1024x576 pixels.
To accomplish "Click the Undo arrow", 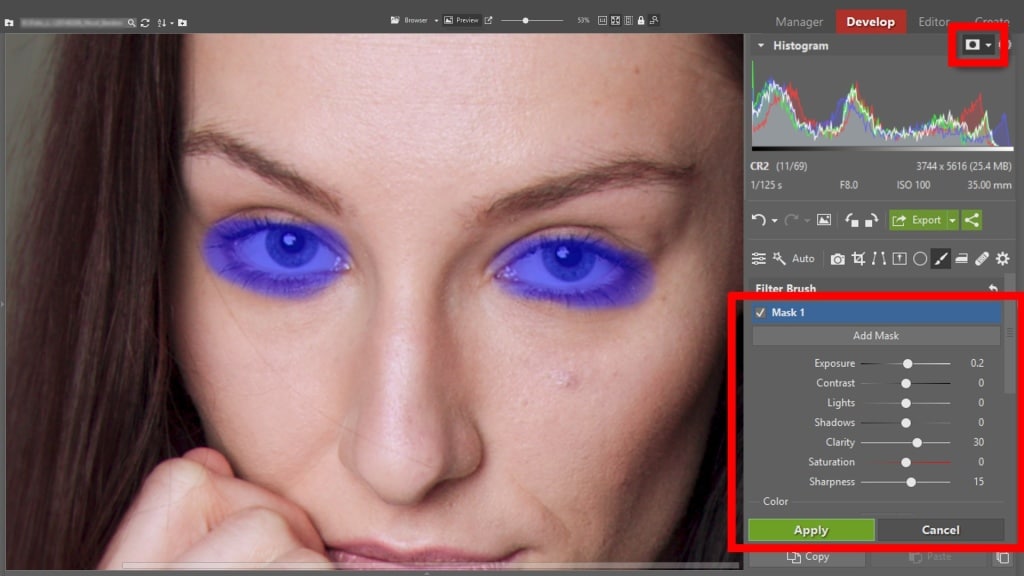I will pos(757,220).
